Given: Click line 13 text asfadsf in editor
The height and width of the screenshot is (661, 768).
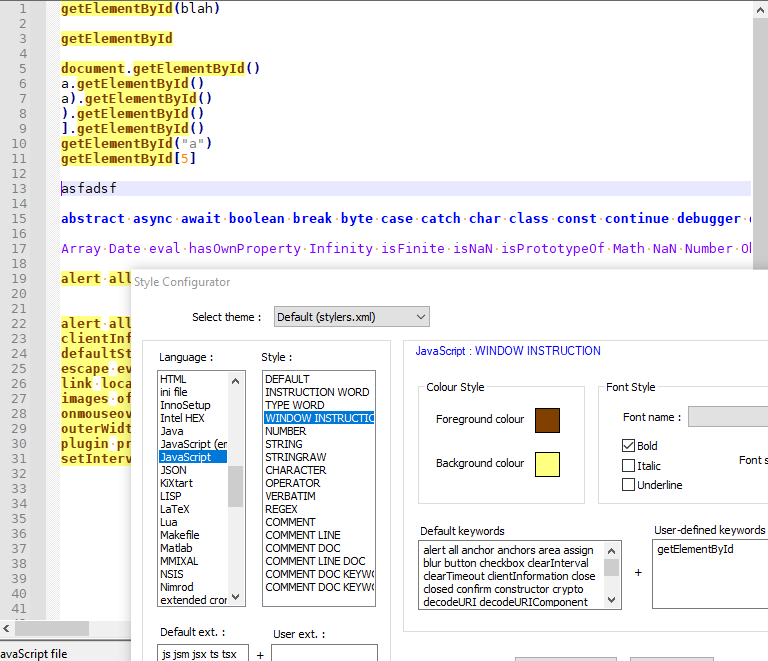Looking at the screenshot, I should tap(89, 188).
